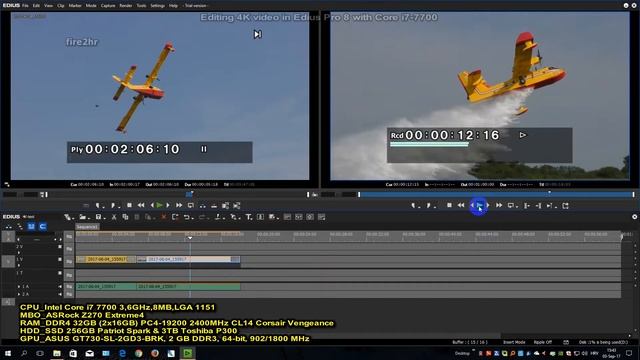This screenshot has height=360, width=640.
Task: Click the red Delete icon
Action: (163, 217)
